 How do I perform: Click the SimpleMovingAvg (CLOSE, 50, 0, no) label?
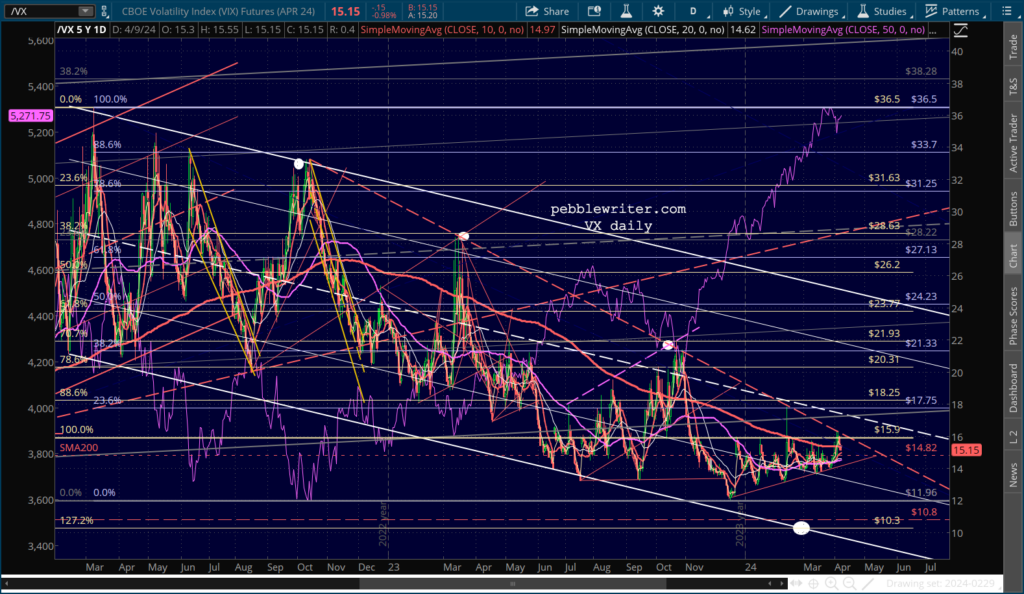tap(843, 30)
